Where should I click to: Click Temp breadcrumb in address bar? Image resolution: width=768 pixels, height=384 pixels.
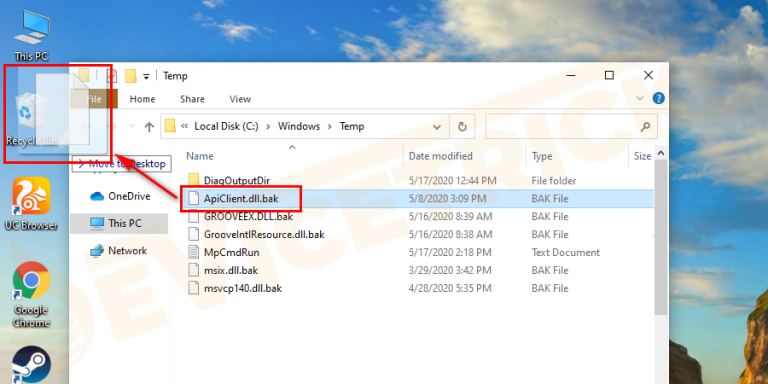(x=352, y=126)
